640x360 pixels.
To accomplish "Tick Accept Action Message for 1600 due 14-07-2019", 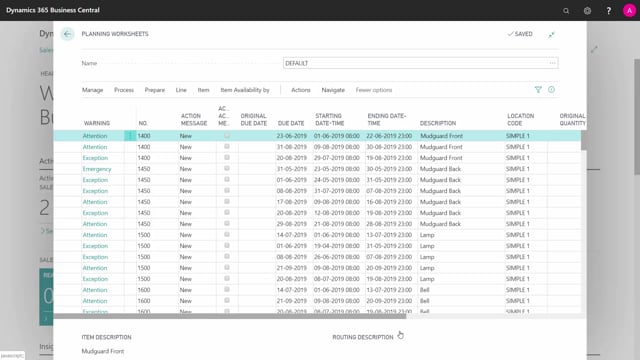I will click(227, 290).
